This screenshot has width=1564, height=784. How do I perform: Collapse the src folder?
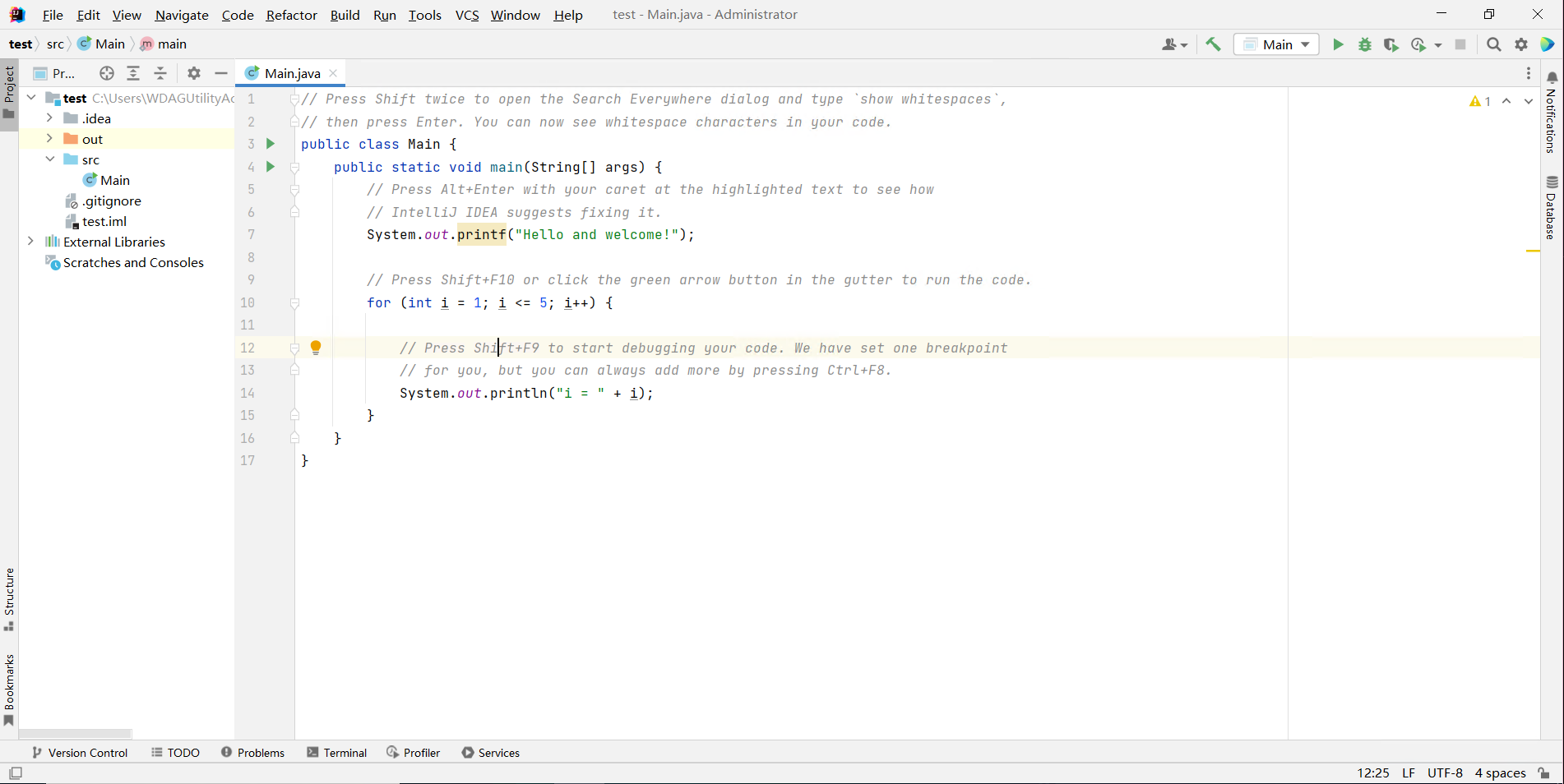click(x=49, y=159)
